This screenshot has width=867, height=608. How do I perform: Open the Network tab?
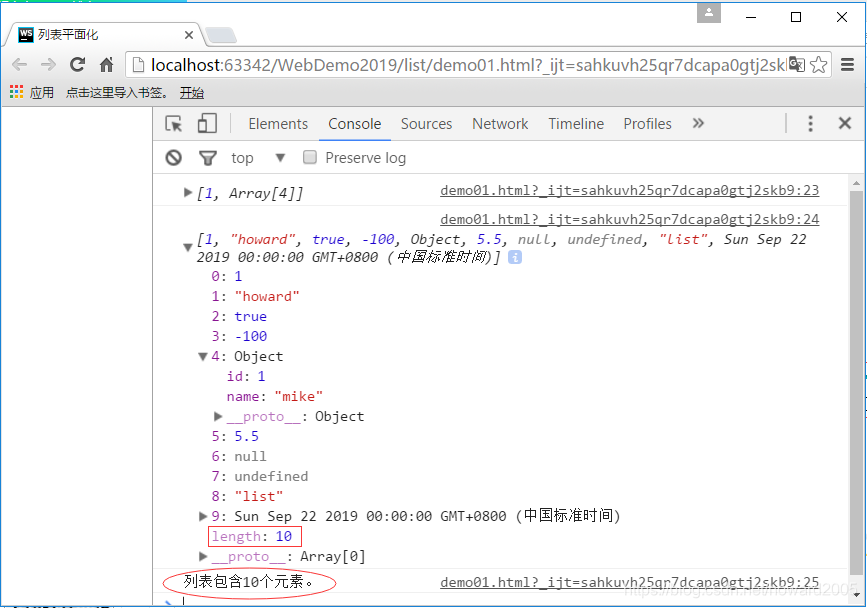(x=500, y=124)
